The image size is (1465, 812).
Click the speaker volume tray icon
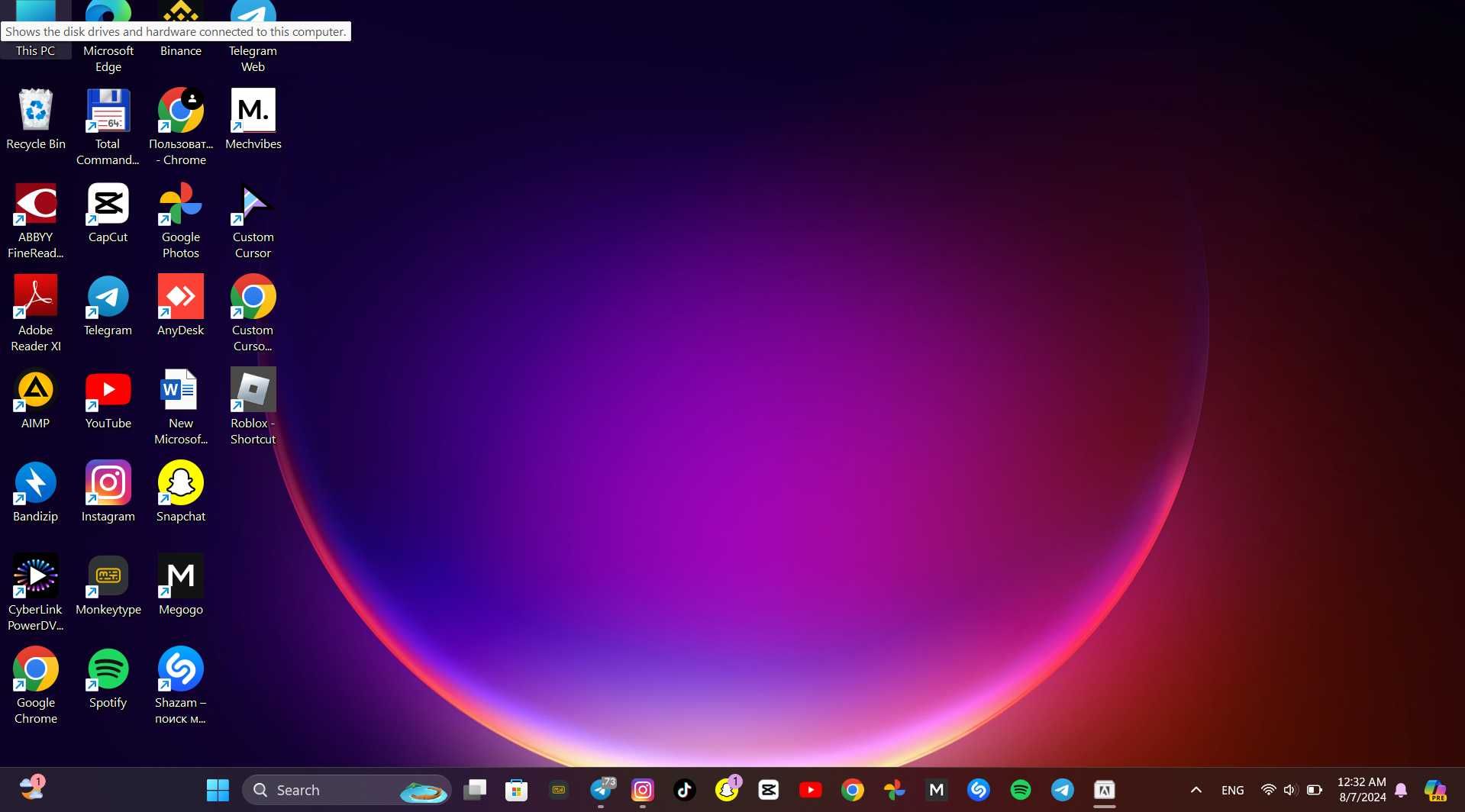[1291, 790]
